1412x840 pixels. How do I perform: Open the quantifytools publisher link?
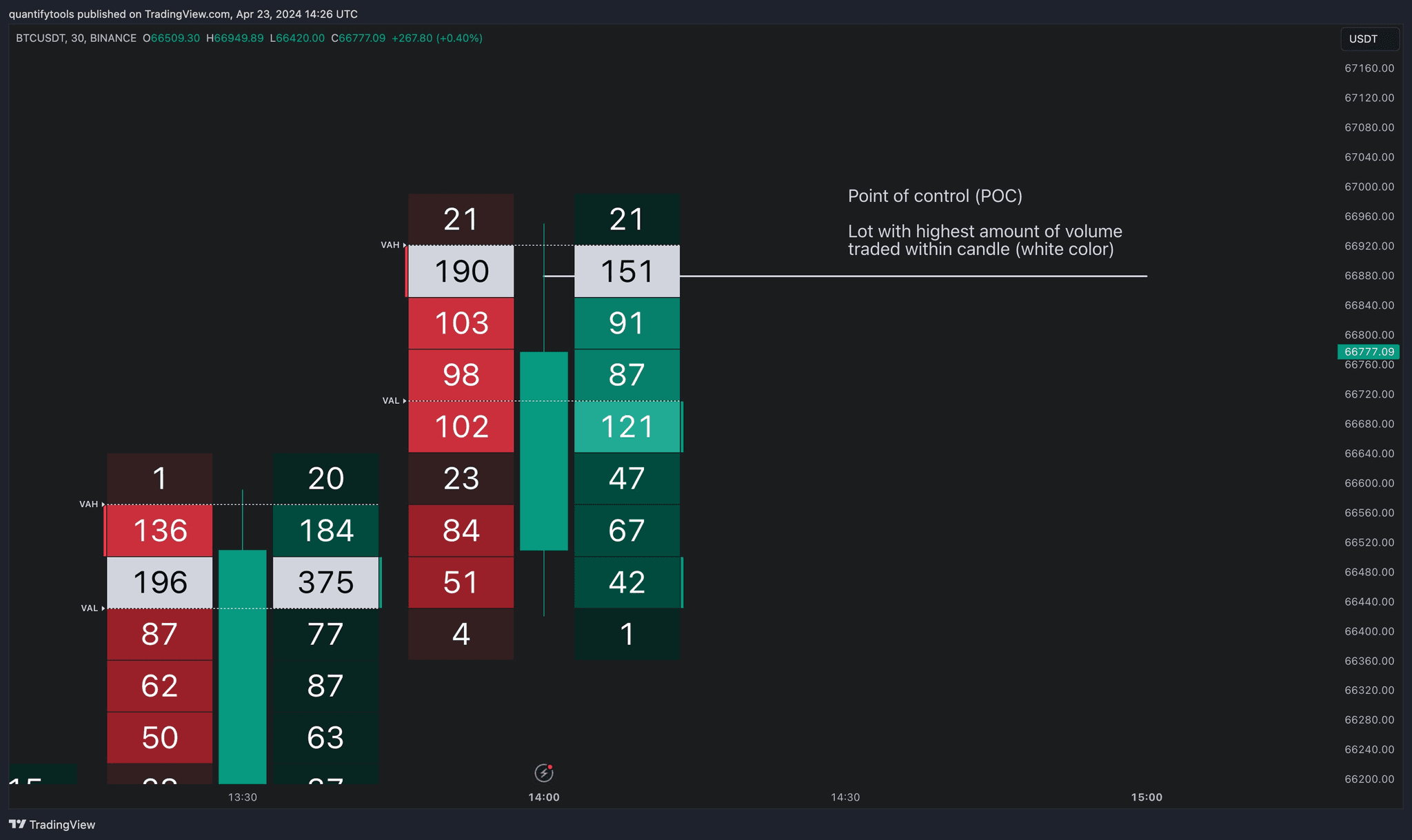(41, 13)
